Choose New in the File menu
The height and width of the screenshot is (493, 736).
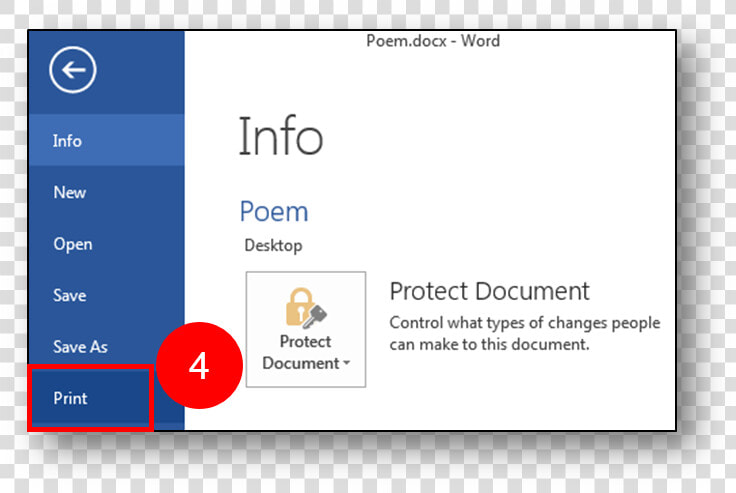tap(107, 192)
